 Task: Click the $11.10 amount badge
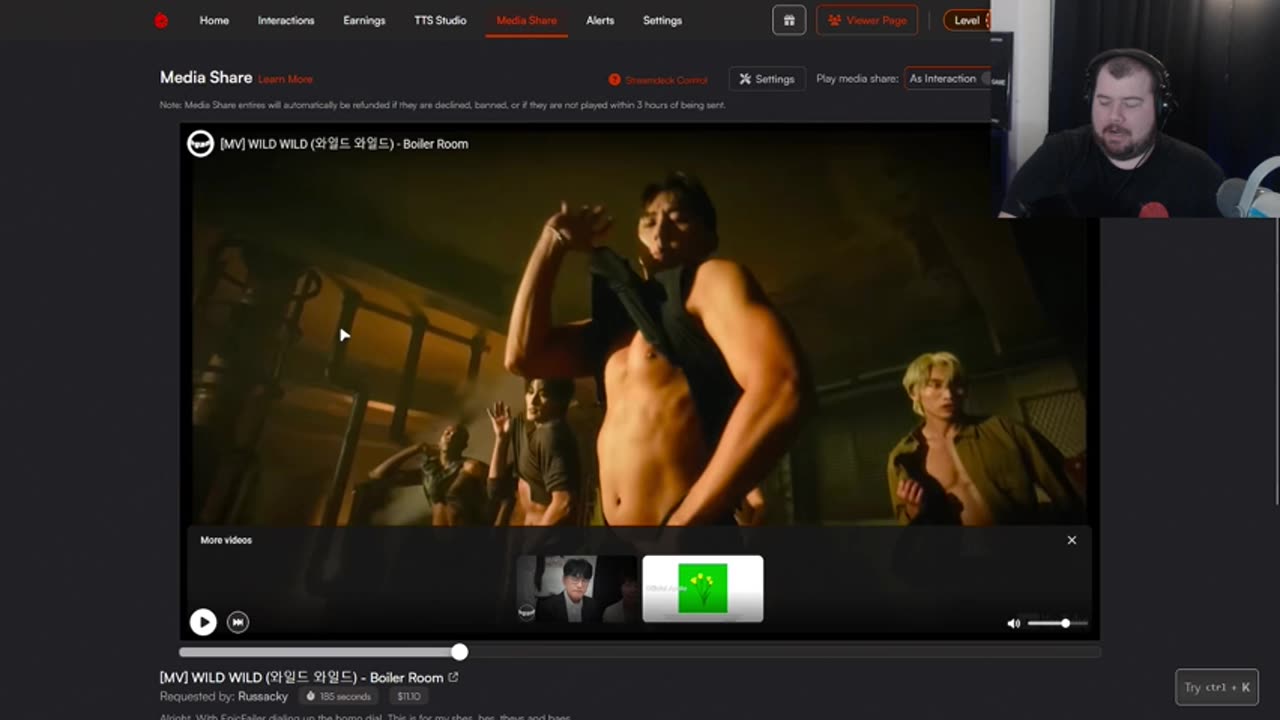point(409,696)
